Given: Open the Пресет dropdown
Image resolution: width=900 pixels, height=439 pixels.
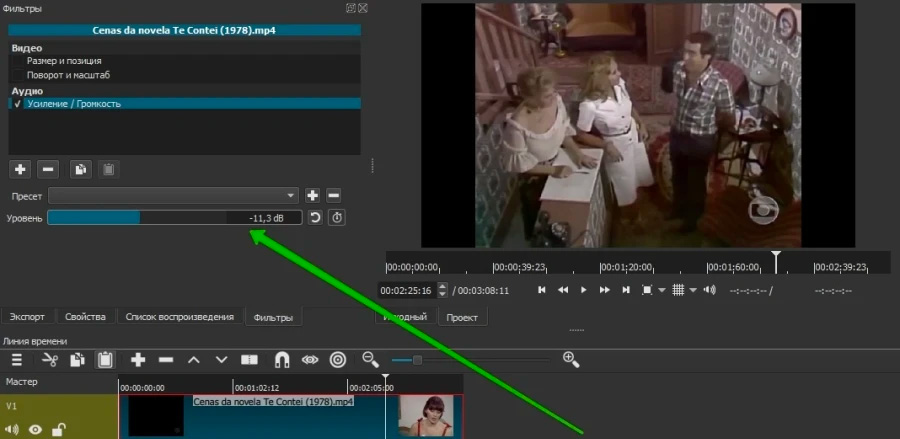Looking at the screenshot, I should coord(173,196).
